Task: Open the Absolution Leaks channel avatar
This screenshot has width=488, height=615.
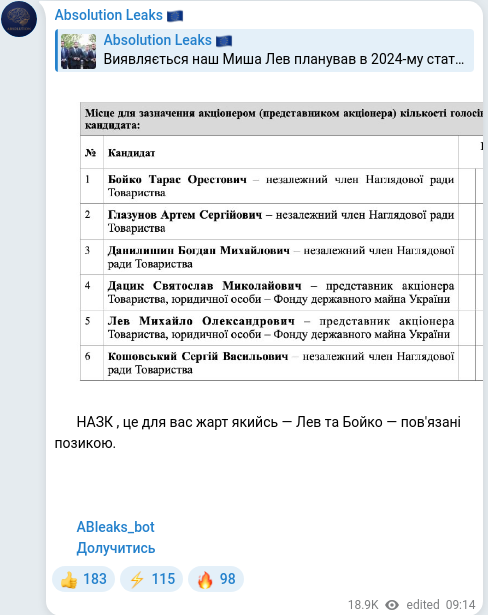Action: click(x=19, y=19)
